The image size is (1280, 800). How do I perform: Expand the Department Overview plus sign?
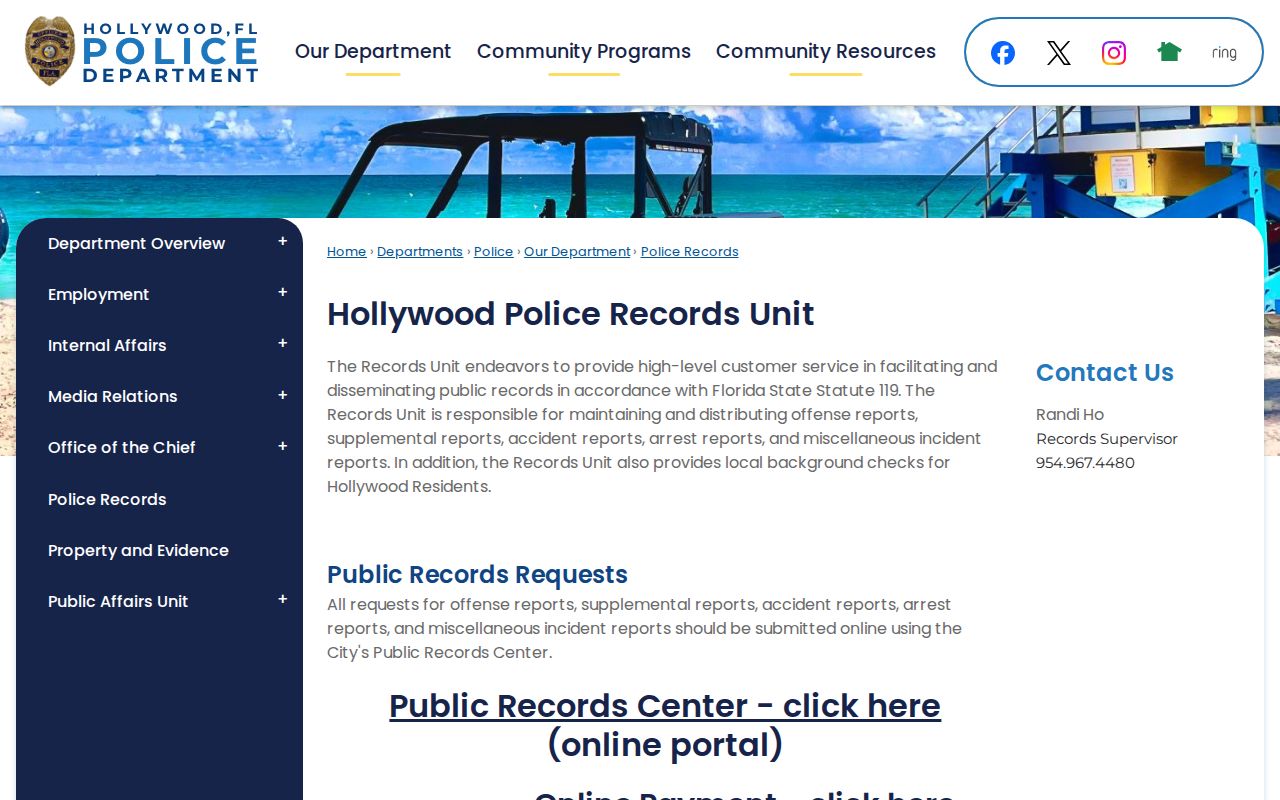tap(283, 242)
